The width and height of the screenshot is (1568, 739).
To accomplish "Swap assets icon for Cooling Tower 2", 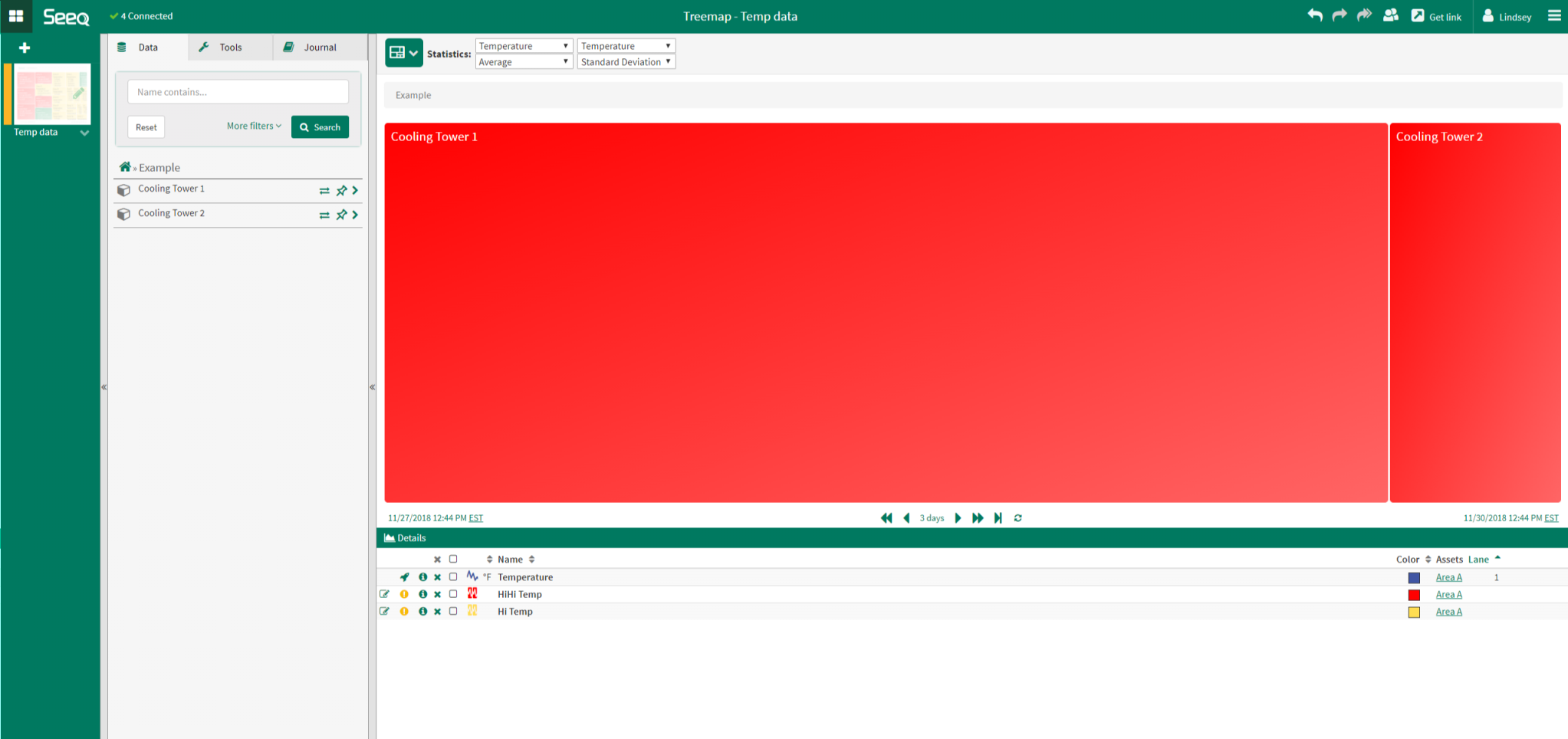I will pyautogui.click(x=324, y=215).
